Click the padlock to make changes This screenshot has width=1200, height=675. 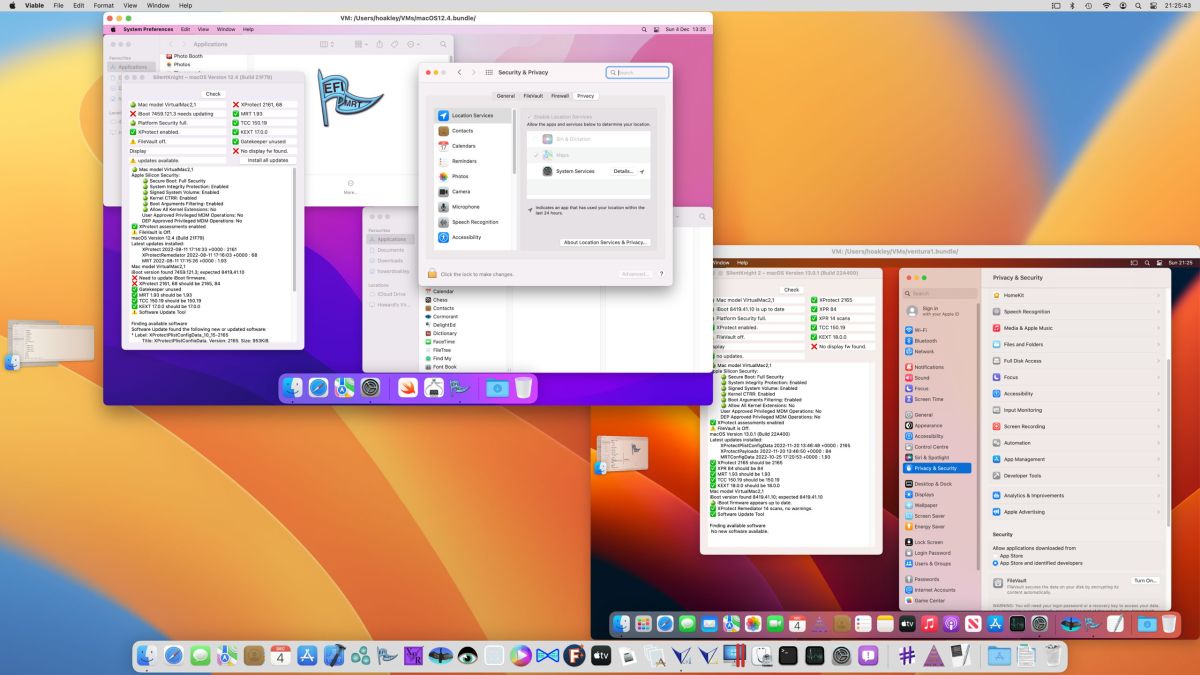433,273
